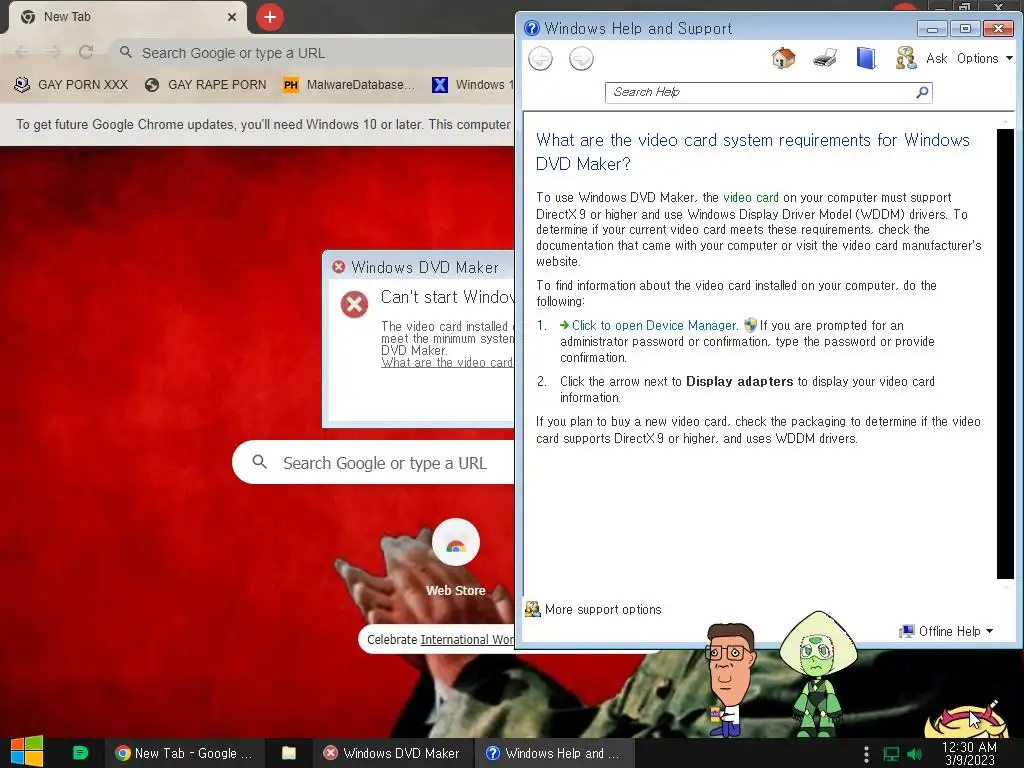Open the MalwareDatabase bookmark
The image size is (1024, 768).
click(x=349, y=85)
